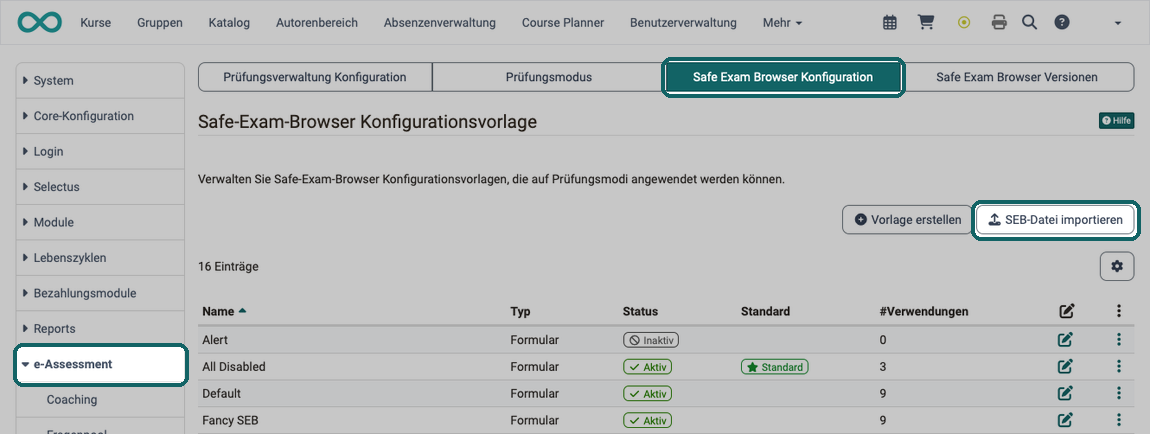Go to Gruppen in top navigation
This screenshot has width=1150, height=434.
[160, 23]
